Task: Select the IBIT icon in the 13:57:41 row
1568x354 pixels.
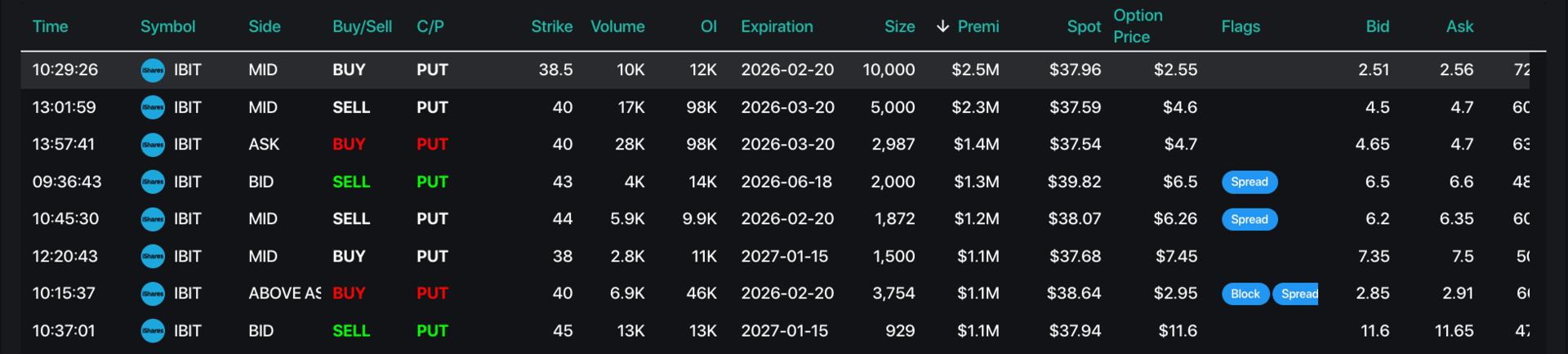Action: coord(153,145)
